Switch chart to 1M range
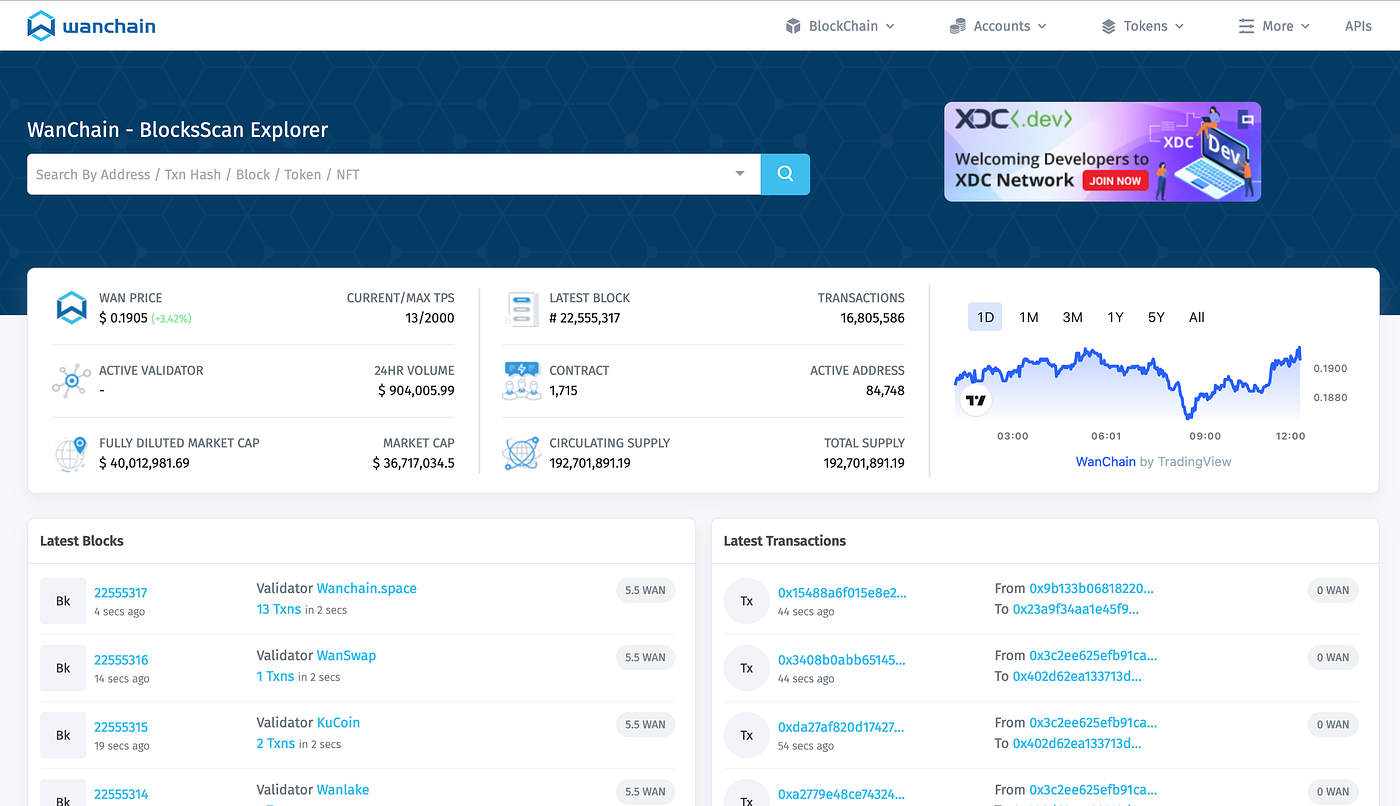Screen dimensions: 1400x806 [x=1029, y=317]
